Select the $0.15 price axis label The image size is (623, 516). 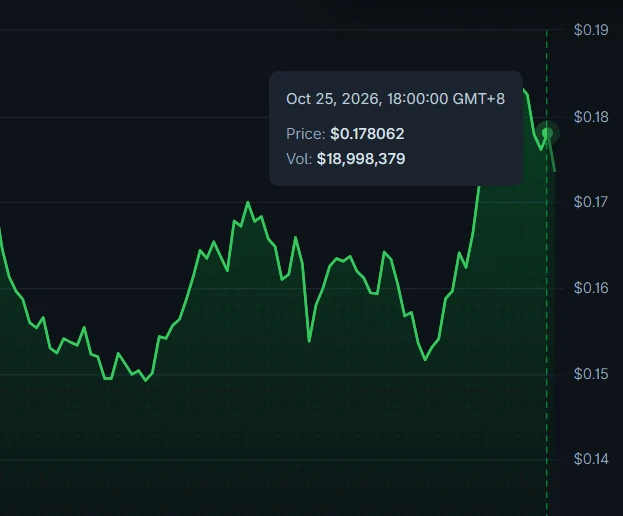(x=591, y=374)
